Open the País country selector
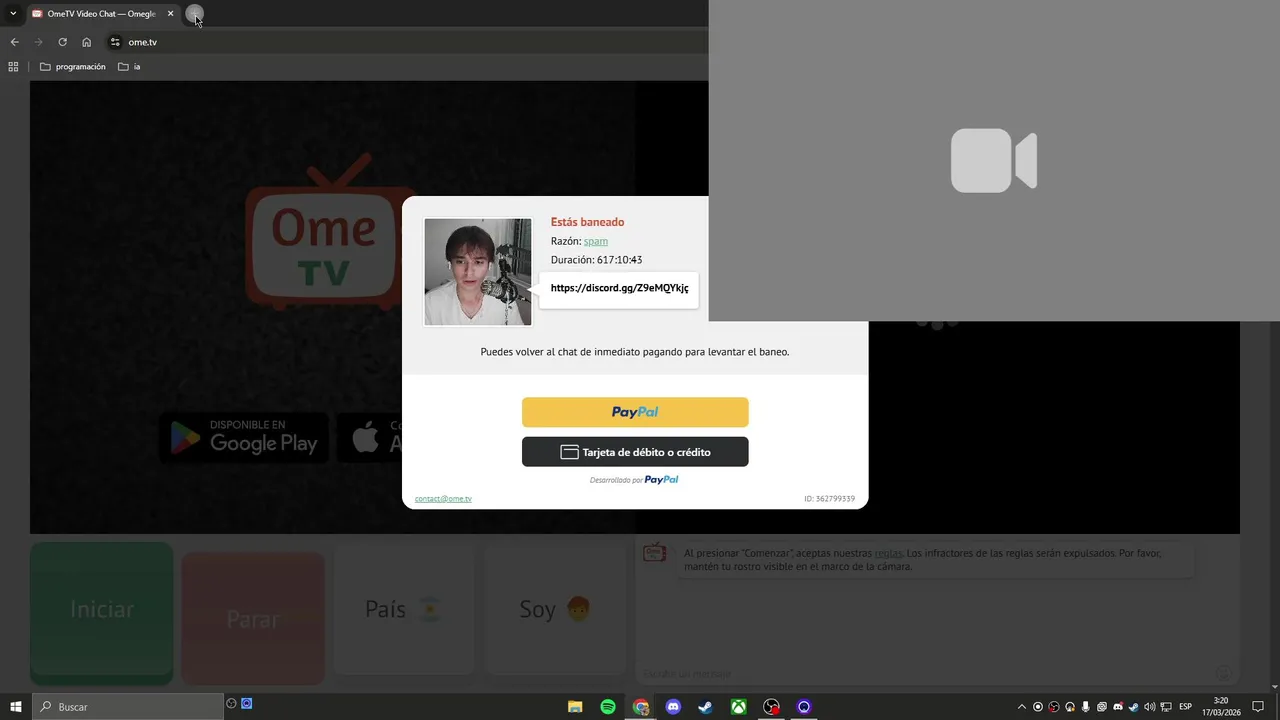The width and height of the screenshot is (1280, 720). point(404,610)
